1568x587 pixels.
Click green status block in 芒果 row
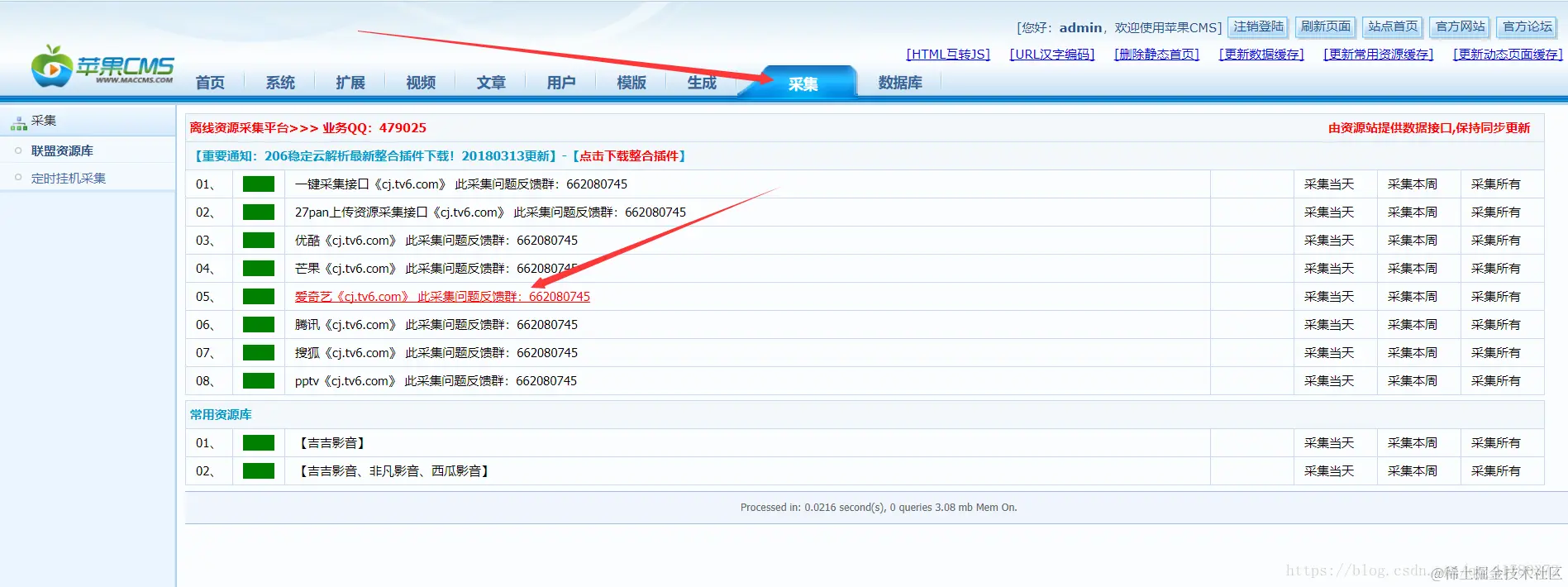pos(259,268)
